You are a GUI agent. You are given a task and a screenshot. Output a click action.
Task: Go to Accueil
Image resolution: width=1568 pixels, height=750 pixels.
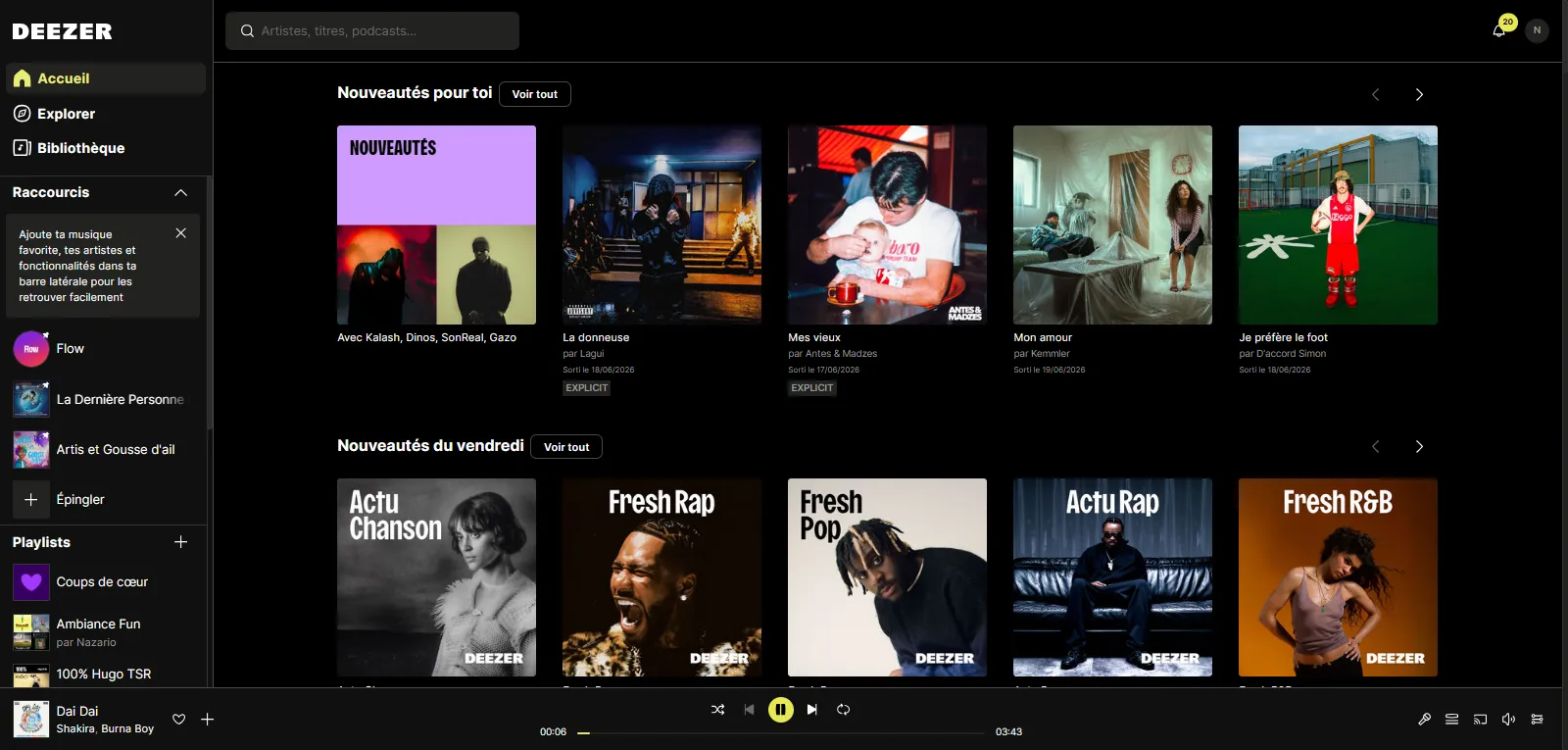106,78
